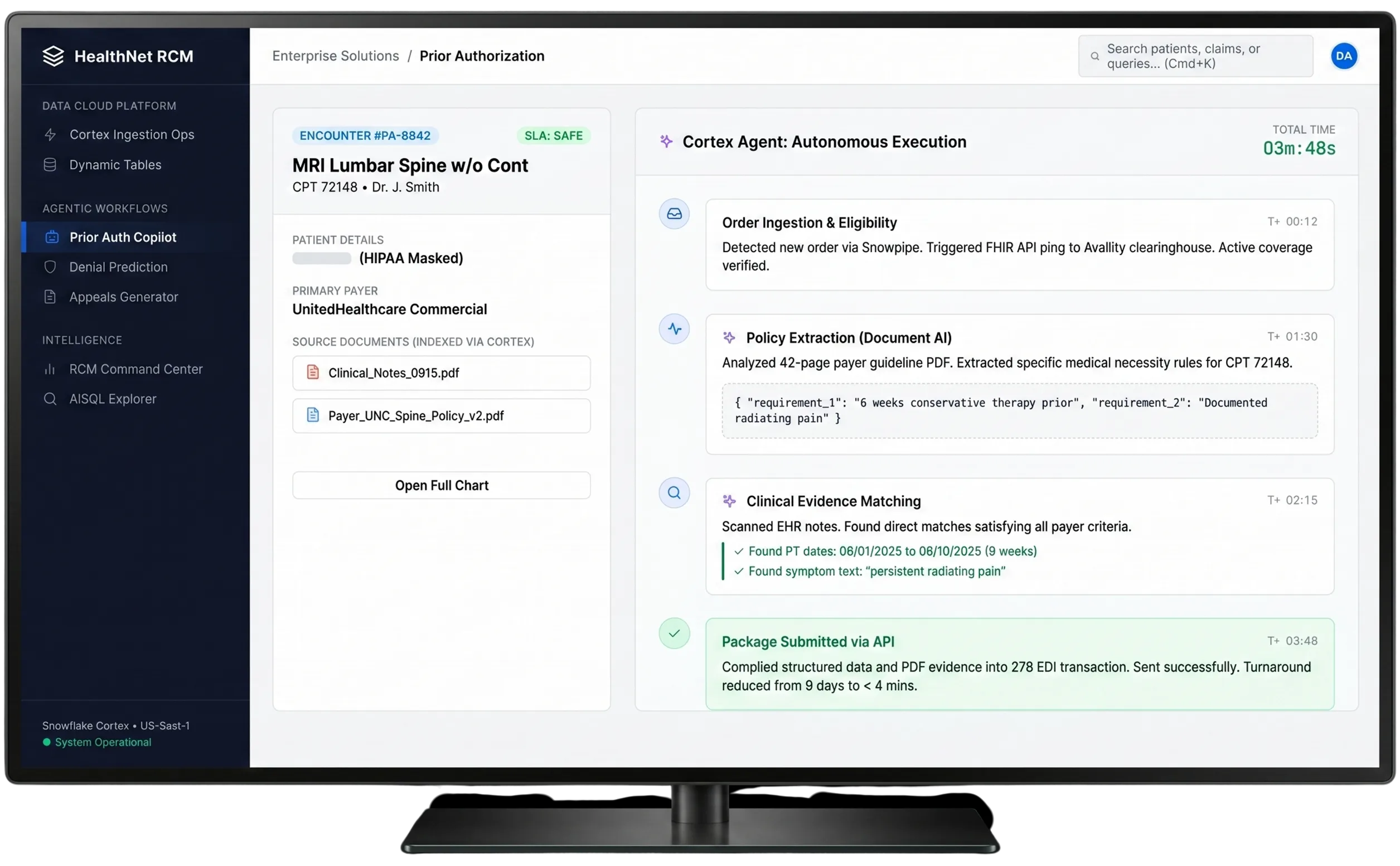Click the Package Submitted via API heading

pyautogui.click(x=807, y=642)
